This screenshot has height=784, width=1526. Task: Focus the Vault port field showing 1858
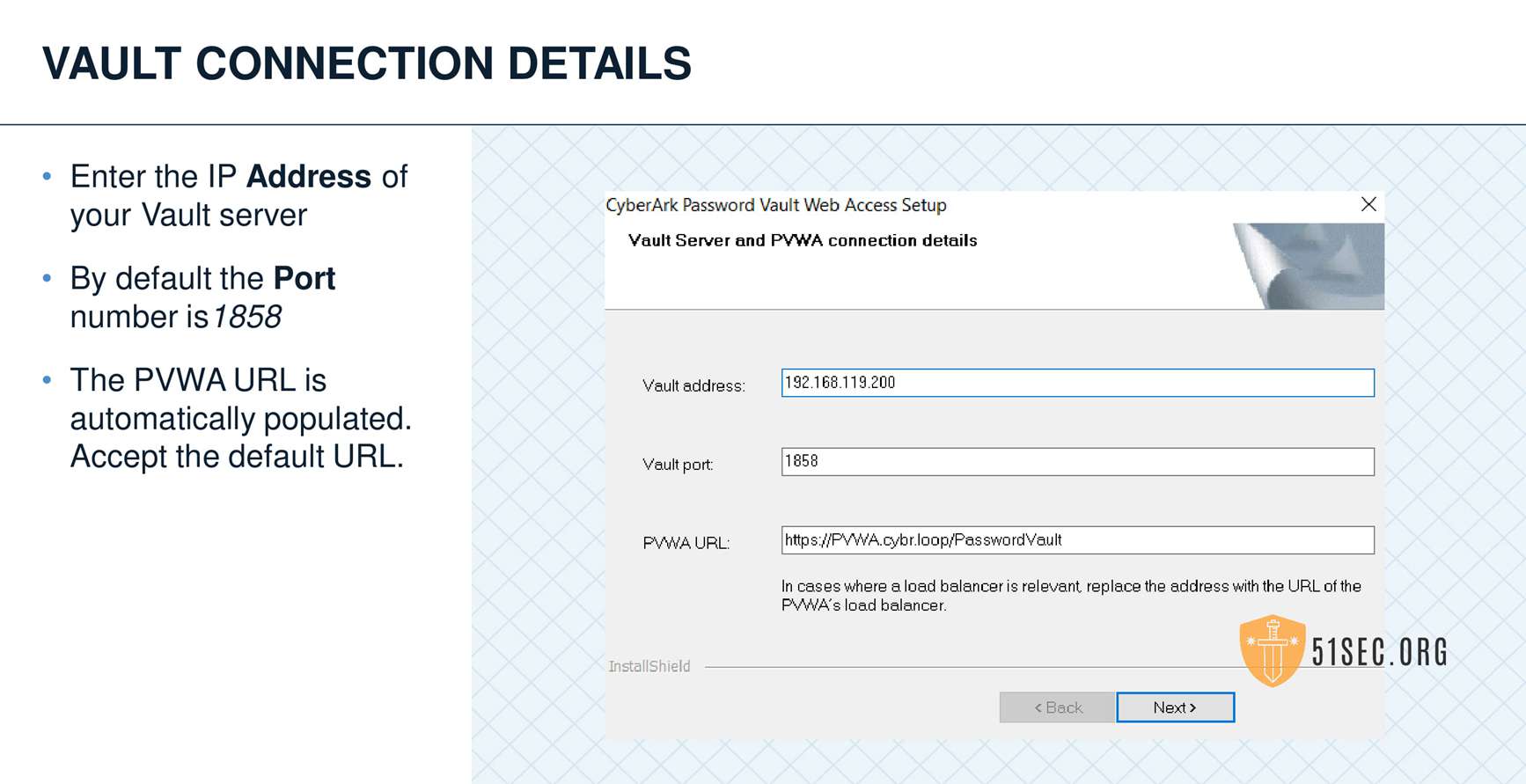pyautogui.click(x=1077, y=462)
